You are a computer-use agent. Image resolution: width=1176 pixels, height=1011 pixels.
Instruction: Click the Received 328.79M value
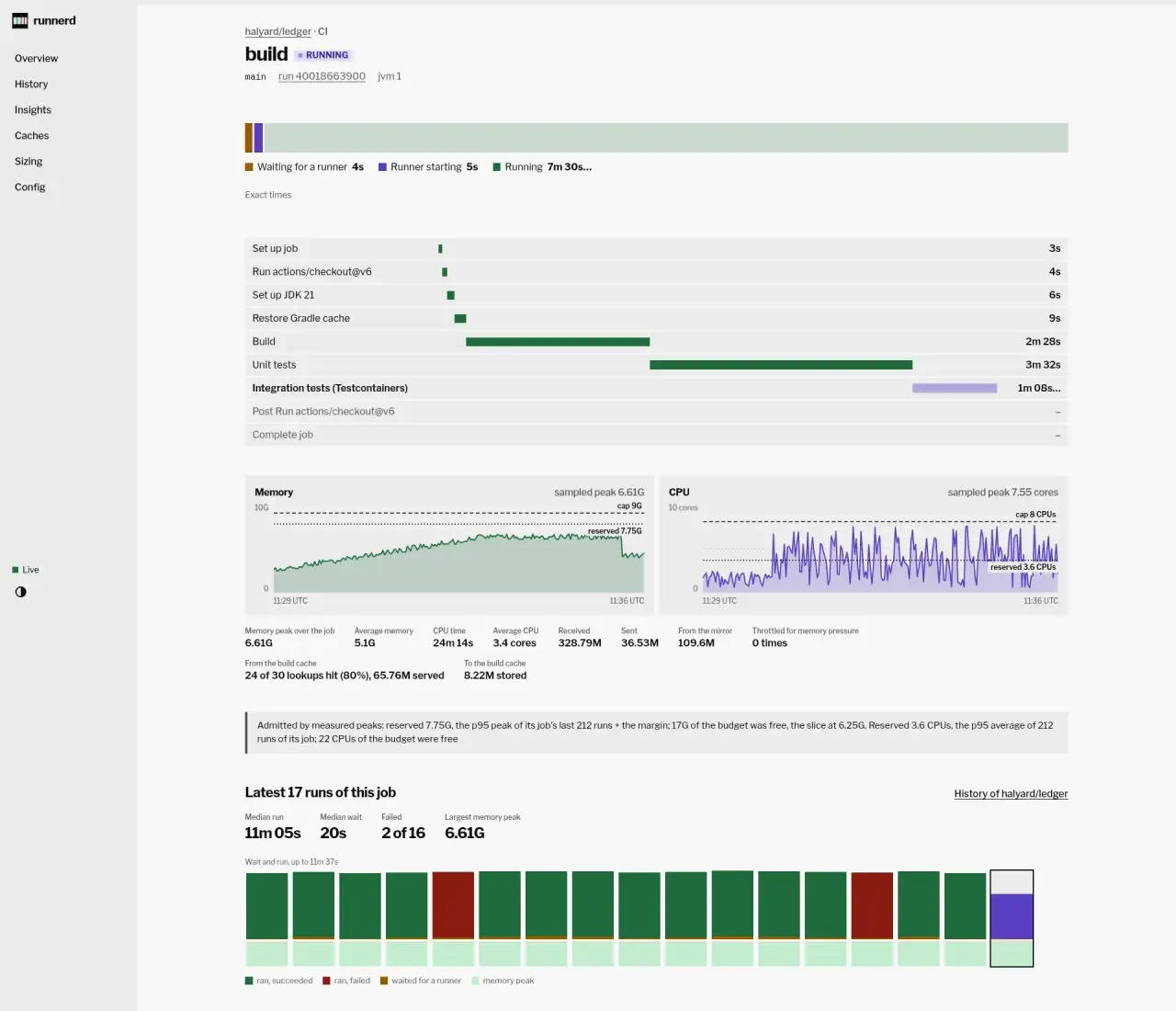(580, 643)
